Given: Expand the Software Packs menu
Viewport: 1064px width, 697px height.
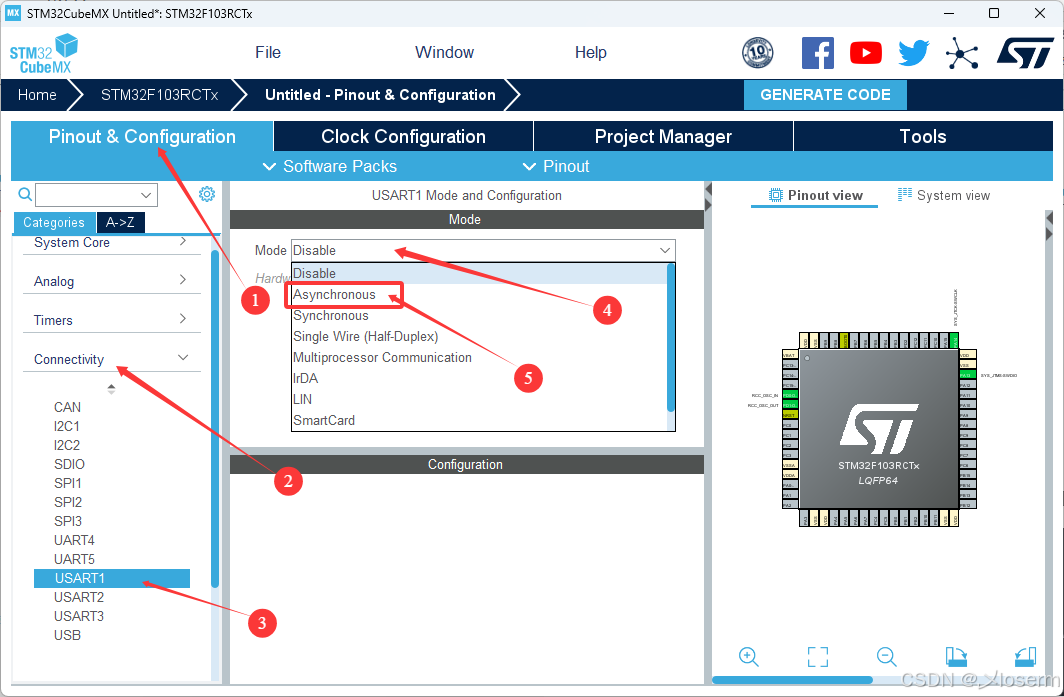Looking at the screenshot, I should [330, 166].
